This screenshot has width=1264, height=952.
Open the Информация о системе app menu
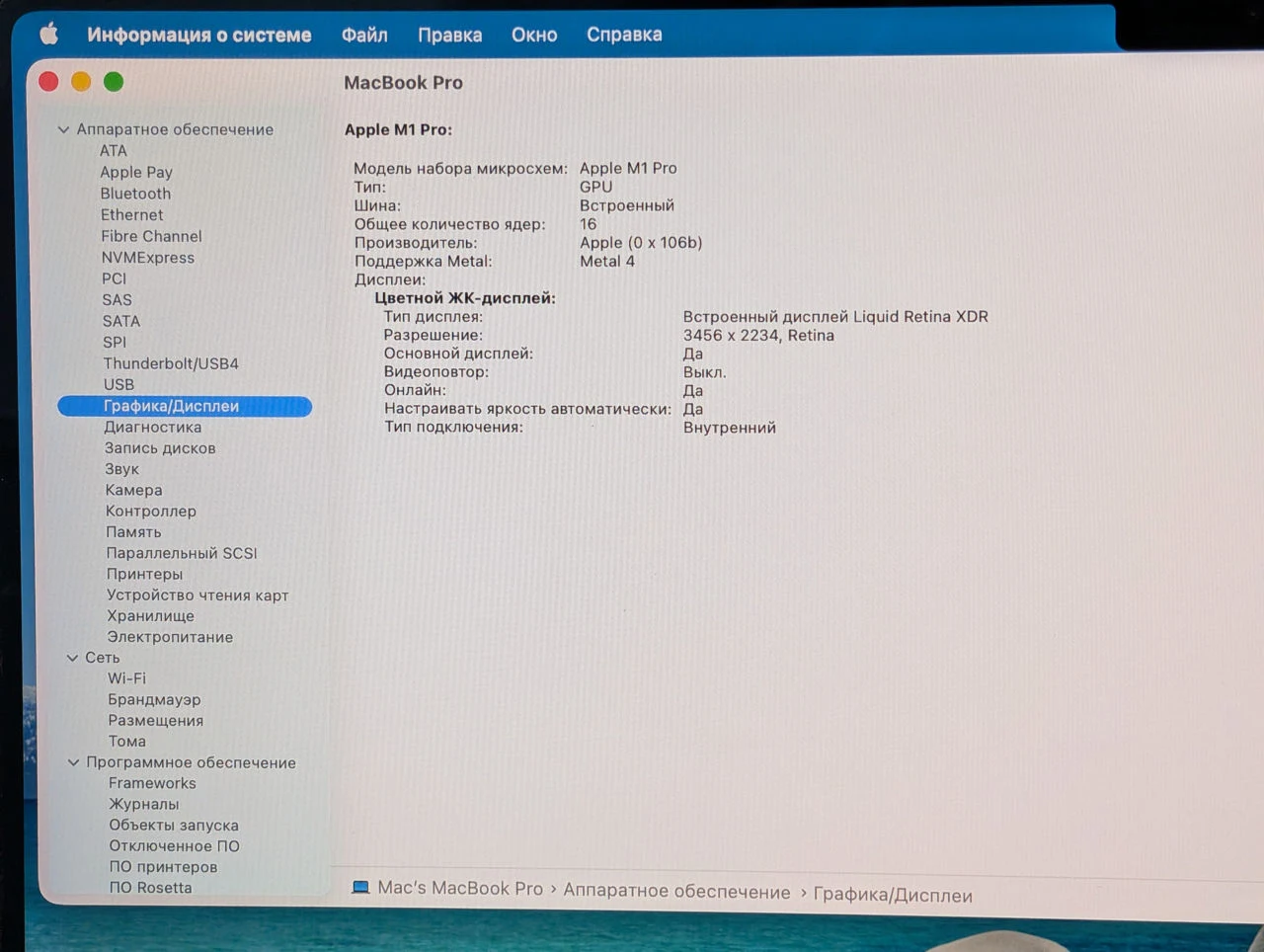pos(199,35)
